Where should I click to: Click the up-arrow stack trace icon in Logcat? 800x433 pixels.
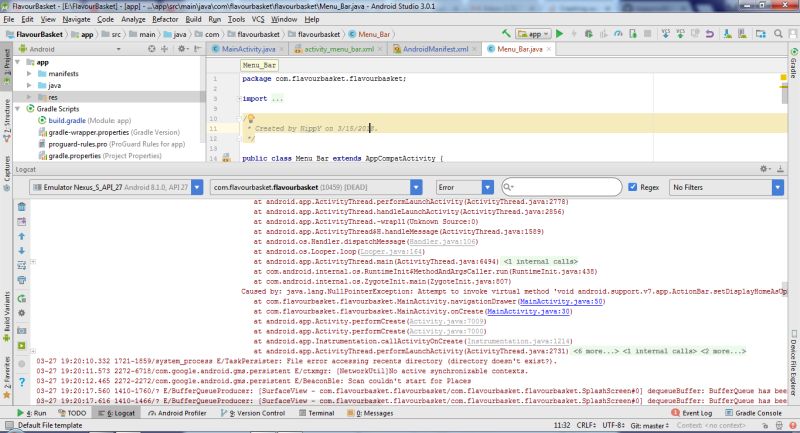click(x=21, y=236)
